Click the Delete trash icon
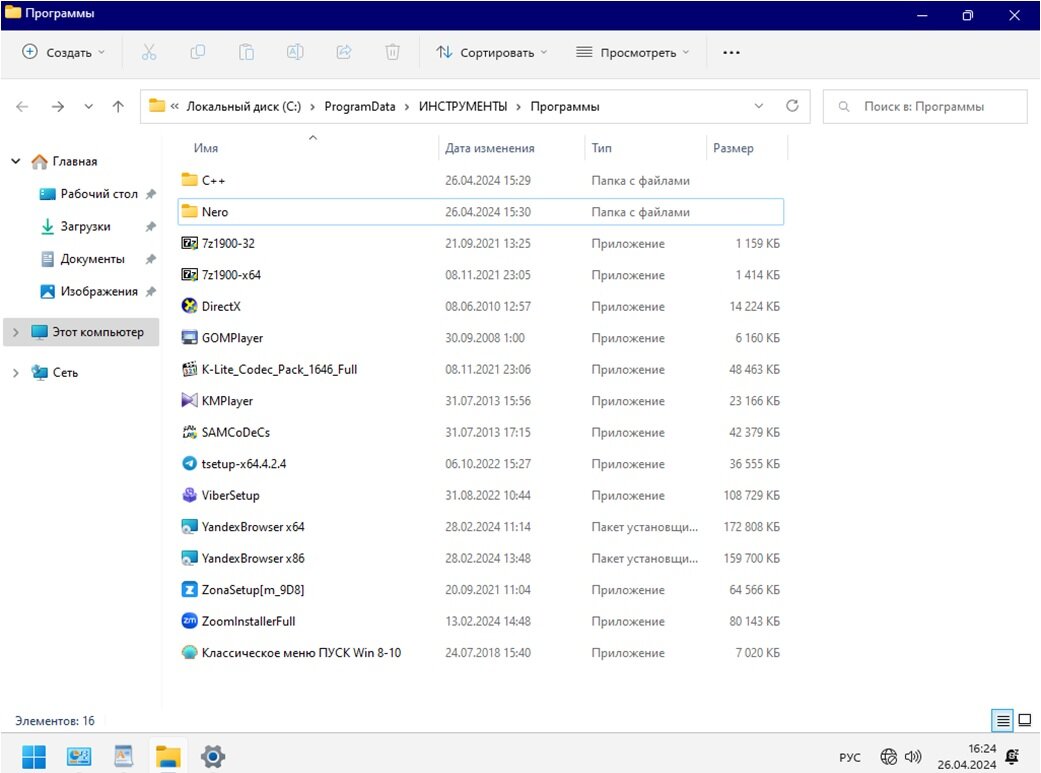The width and height of the screenshot is (1041, 773). [x=392, y=52]
